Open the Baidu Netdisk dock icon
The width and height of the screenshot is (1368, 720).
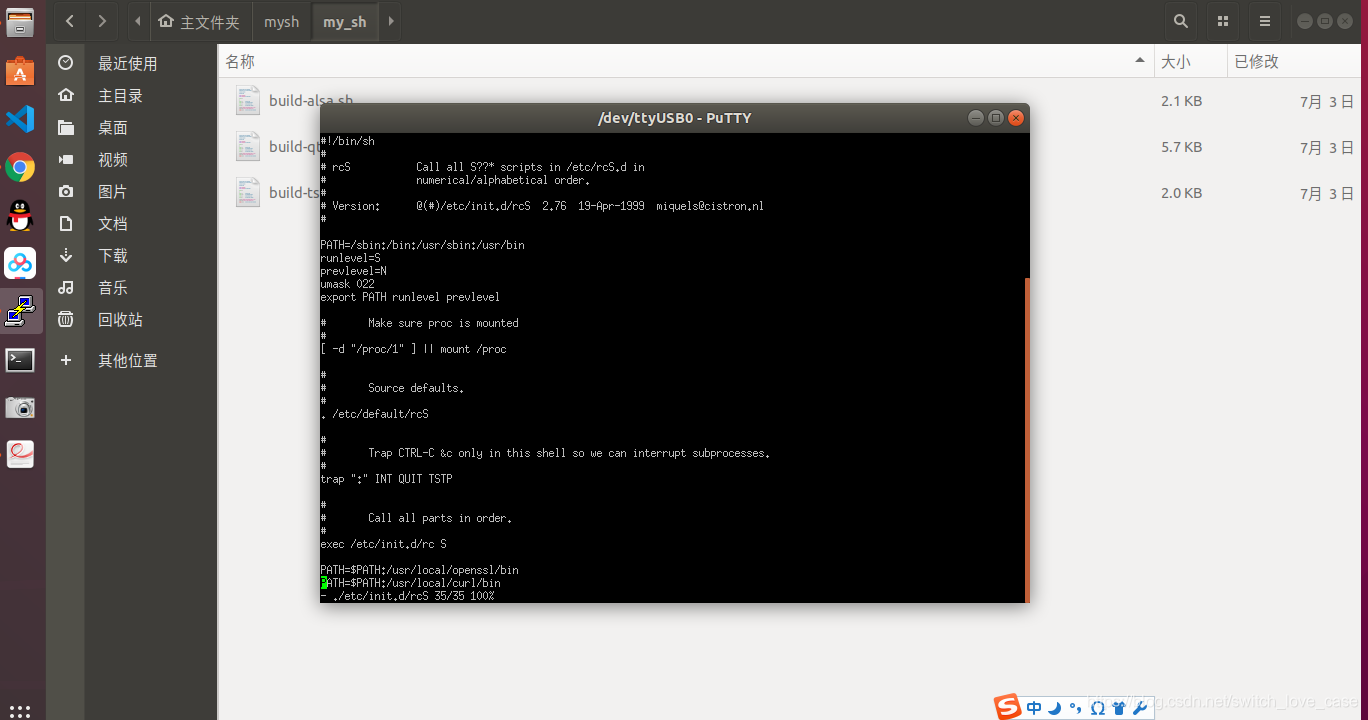pos(20,263)
